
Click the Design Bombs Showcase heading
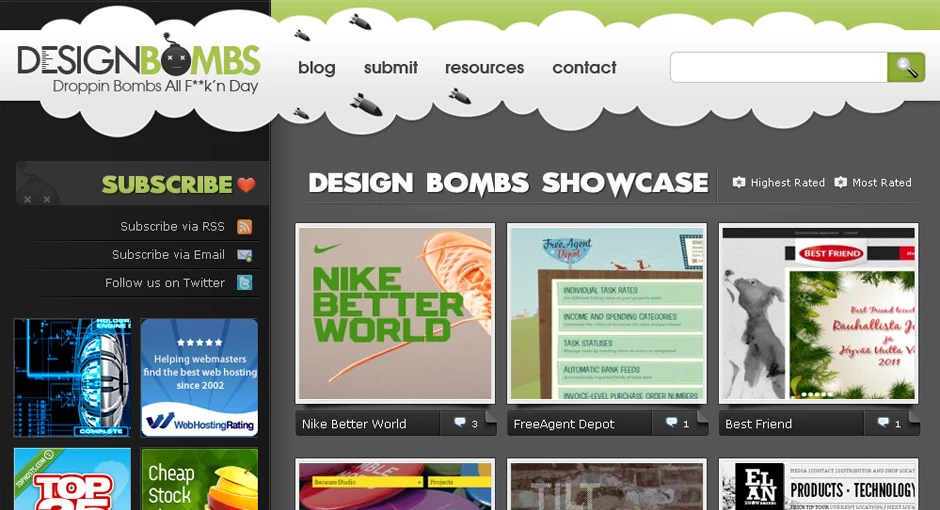coord(508,183)
